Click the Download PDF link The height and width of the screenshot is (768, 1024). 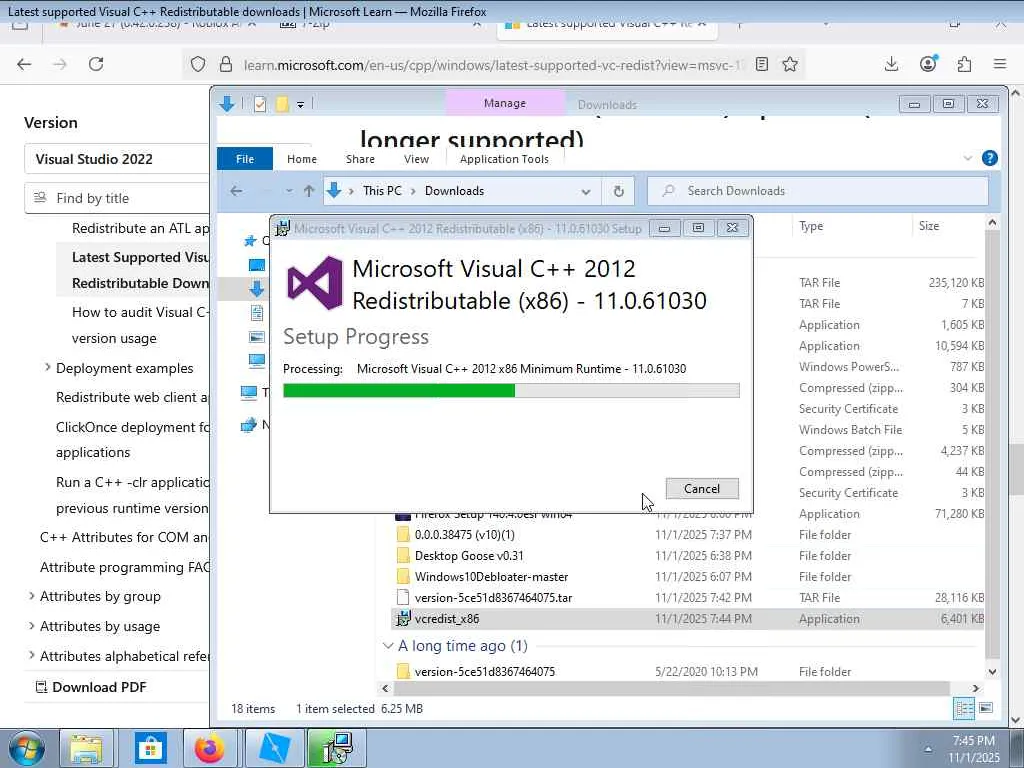coord(91,687)
